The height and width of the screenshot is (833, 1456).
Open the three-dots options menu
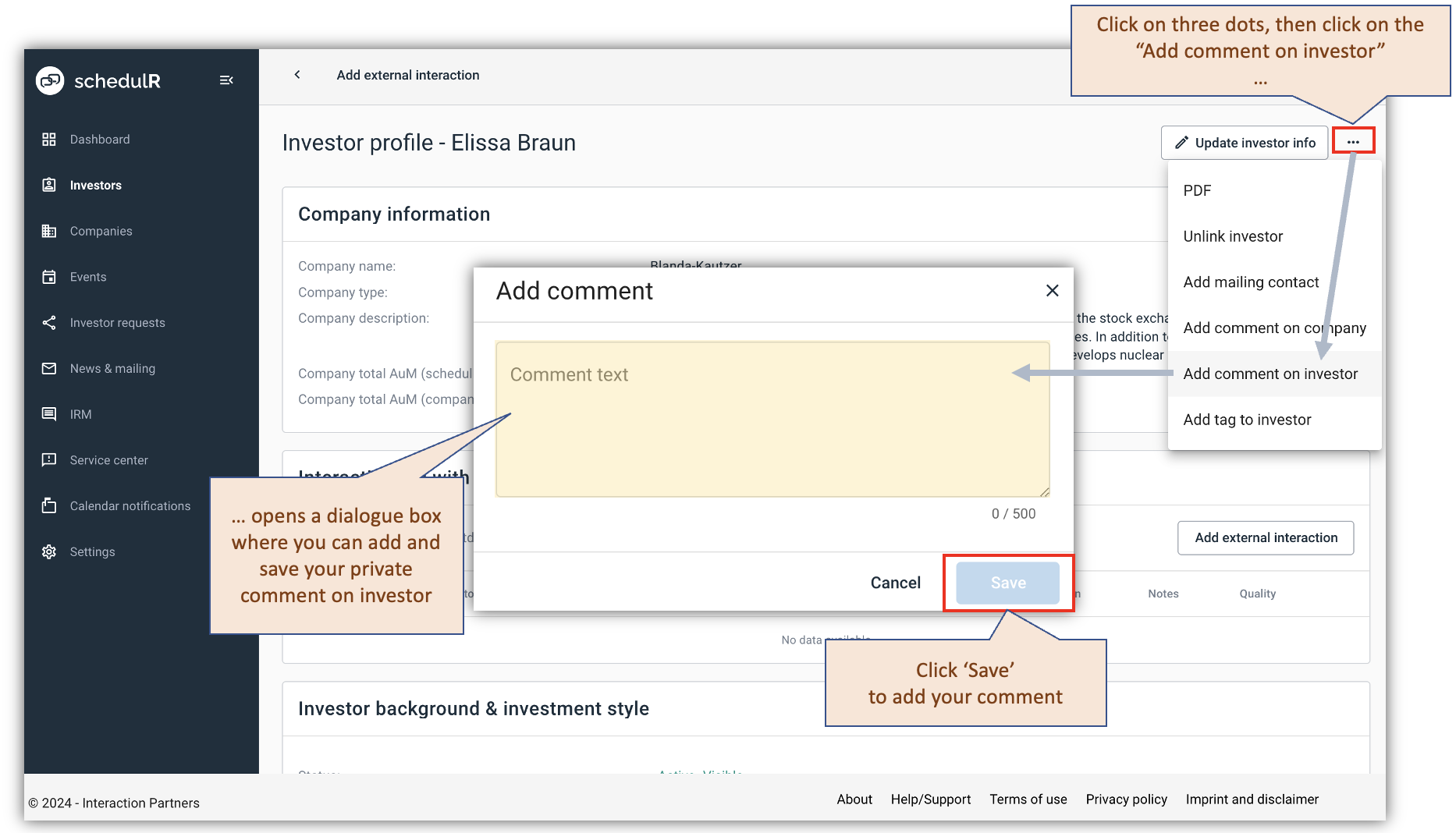pos(1355,141)
